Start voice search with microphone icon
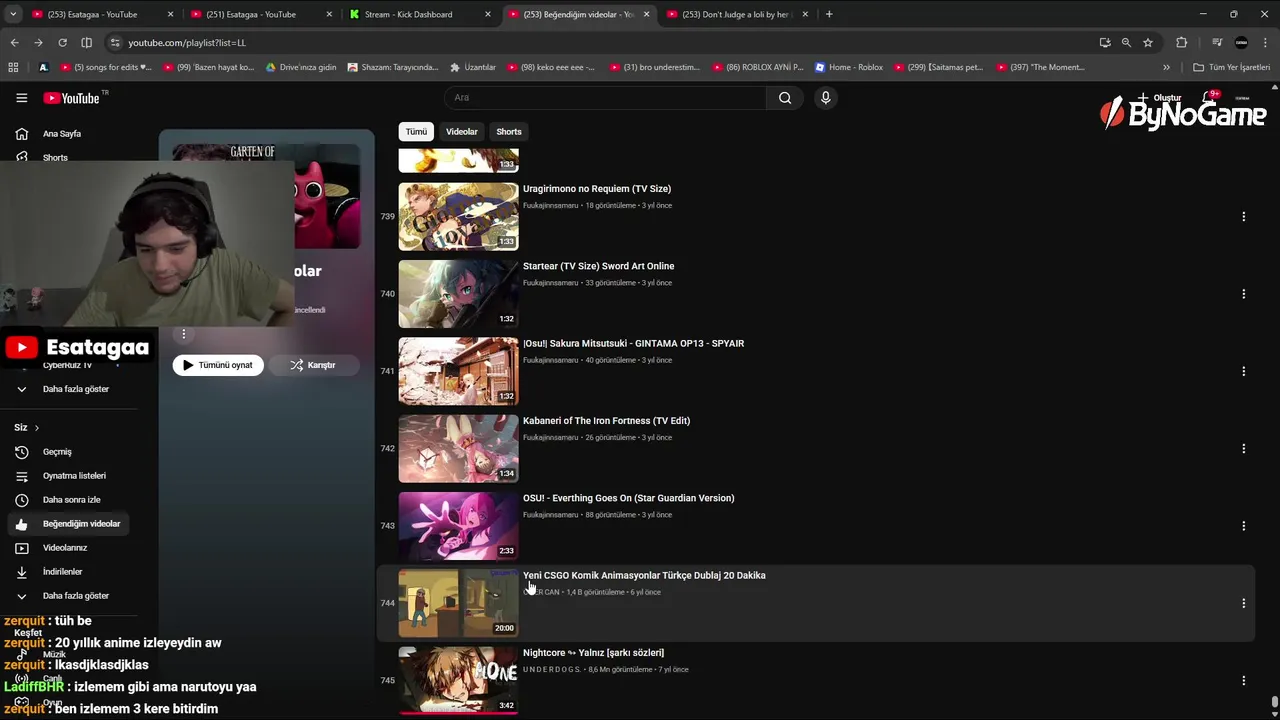Screen dimensions: 1280x720 click(x=825, y=98)
